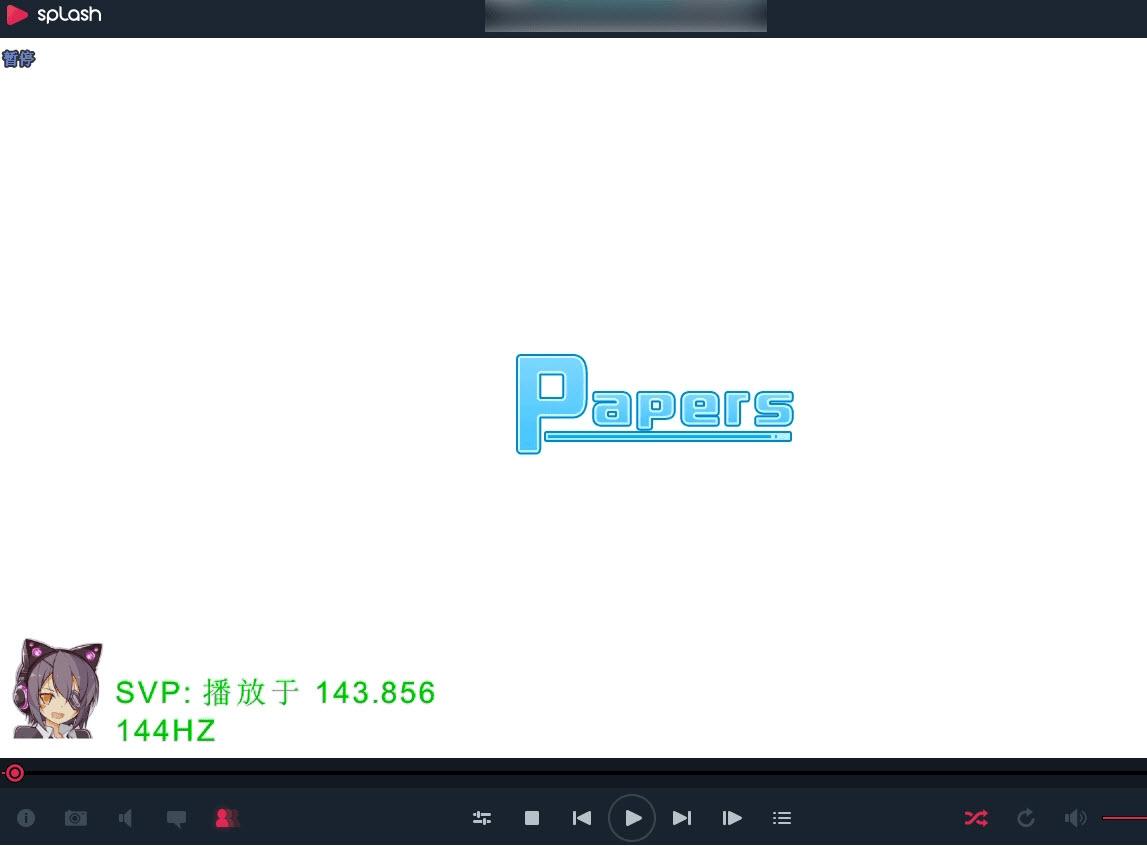The height and width of the screenshot is (846, 1147).
Task: Mute the volume speaker icon
Action: [1075, 817]
